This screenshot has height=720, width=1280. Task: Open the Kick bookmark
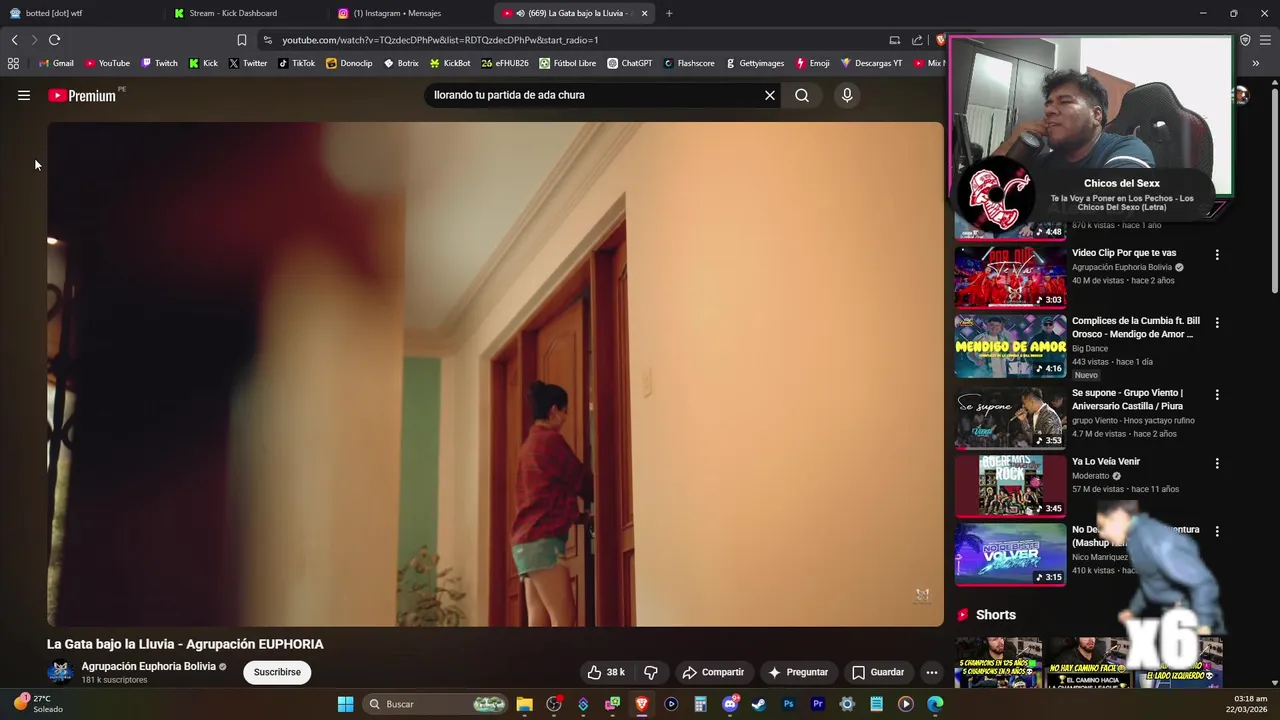point(203,63)
